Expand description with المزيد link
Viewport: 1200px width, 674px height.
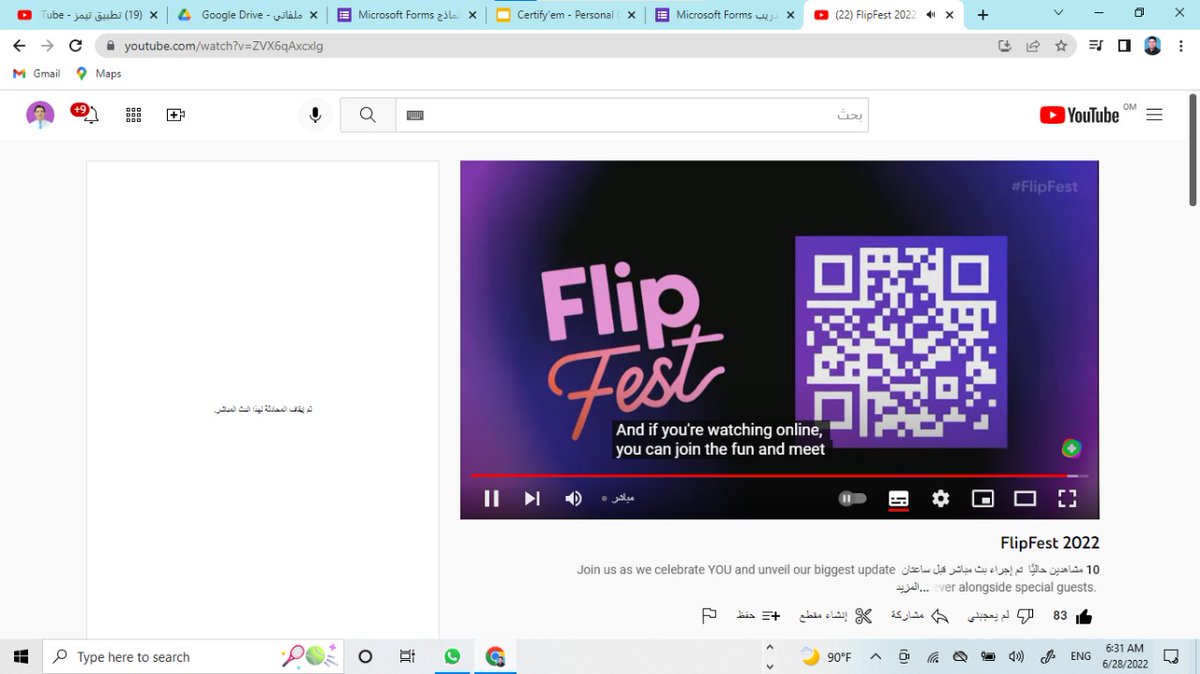[x=910, y=587]
